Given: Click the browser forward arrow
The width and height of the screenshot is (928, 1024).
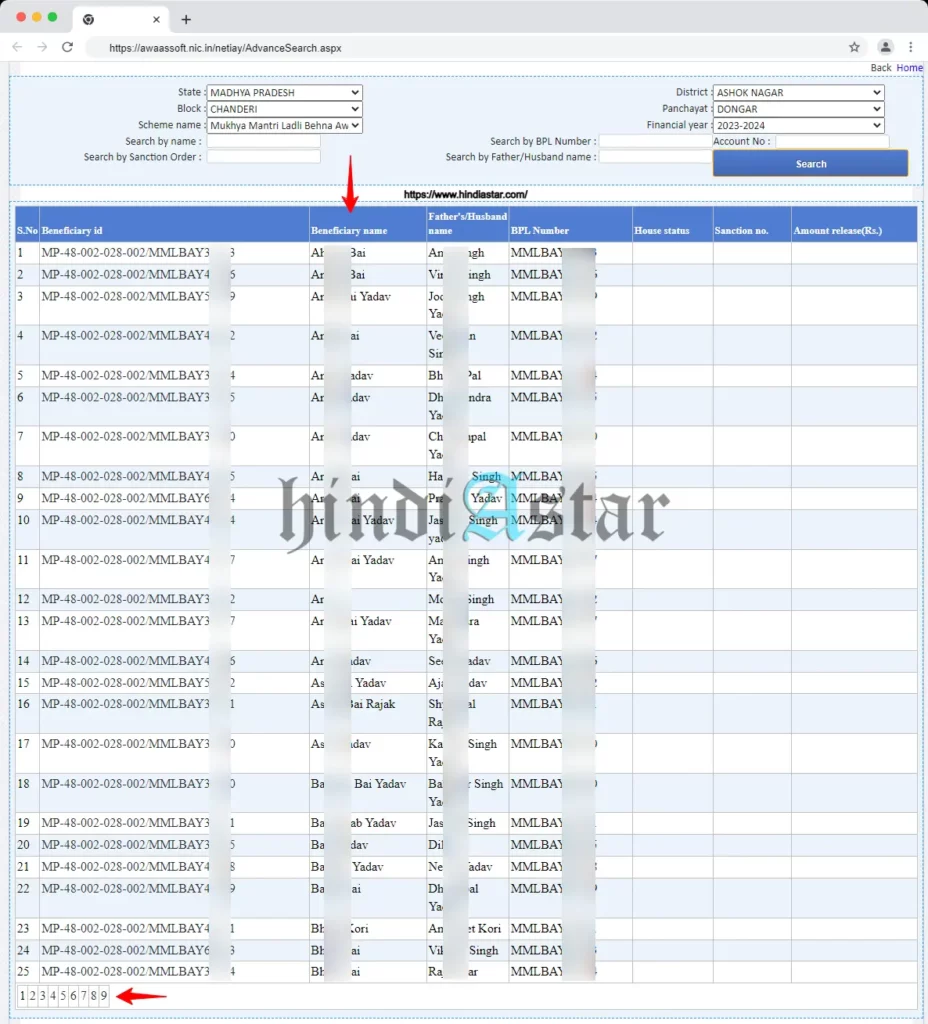Looking at the screenshot, I should [42, 47].
